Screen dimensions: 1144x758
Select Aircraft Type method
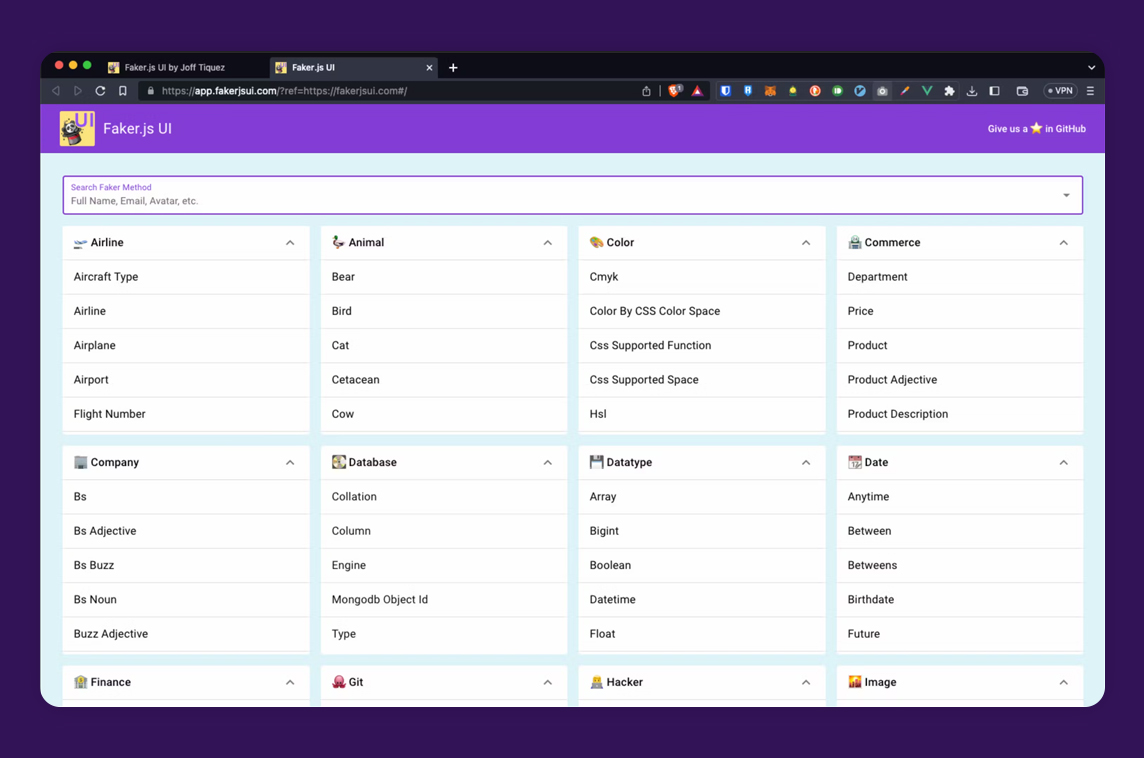[x=186, y=276]
